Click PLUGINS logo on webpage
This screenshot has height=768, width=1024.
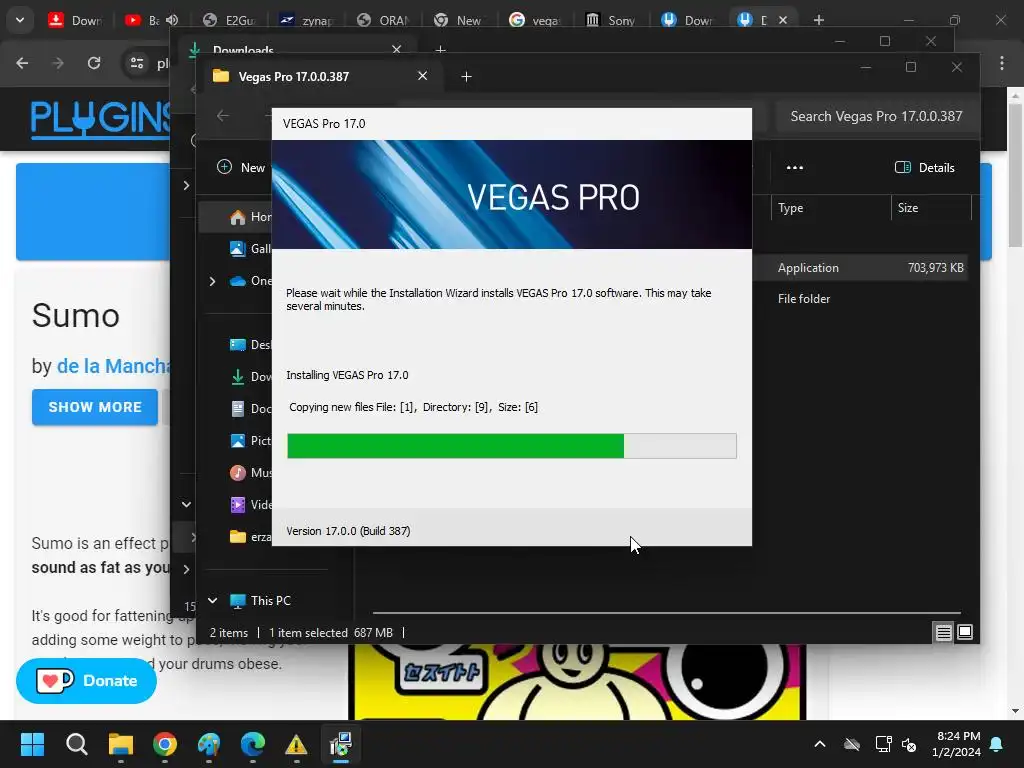(x=100, y=119)
